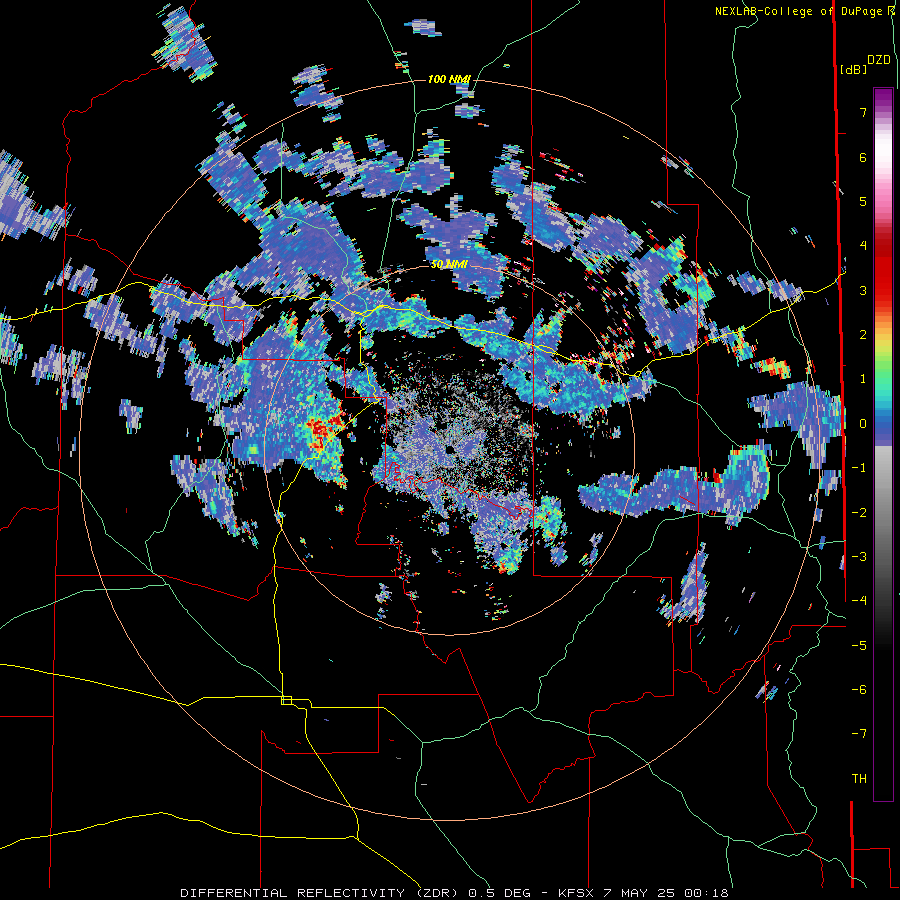The image size is (900, 900).
Task: Click the "100 NMI" range ring label
Action: 449,79
